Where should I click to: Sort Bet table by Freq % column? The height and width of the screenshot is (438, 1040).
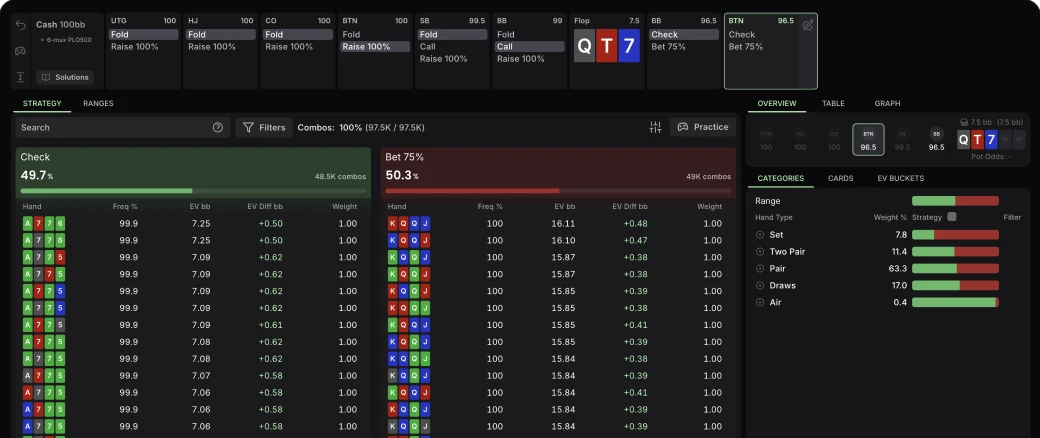pyautogui.click(x=490, y=206)
